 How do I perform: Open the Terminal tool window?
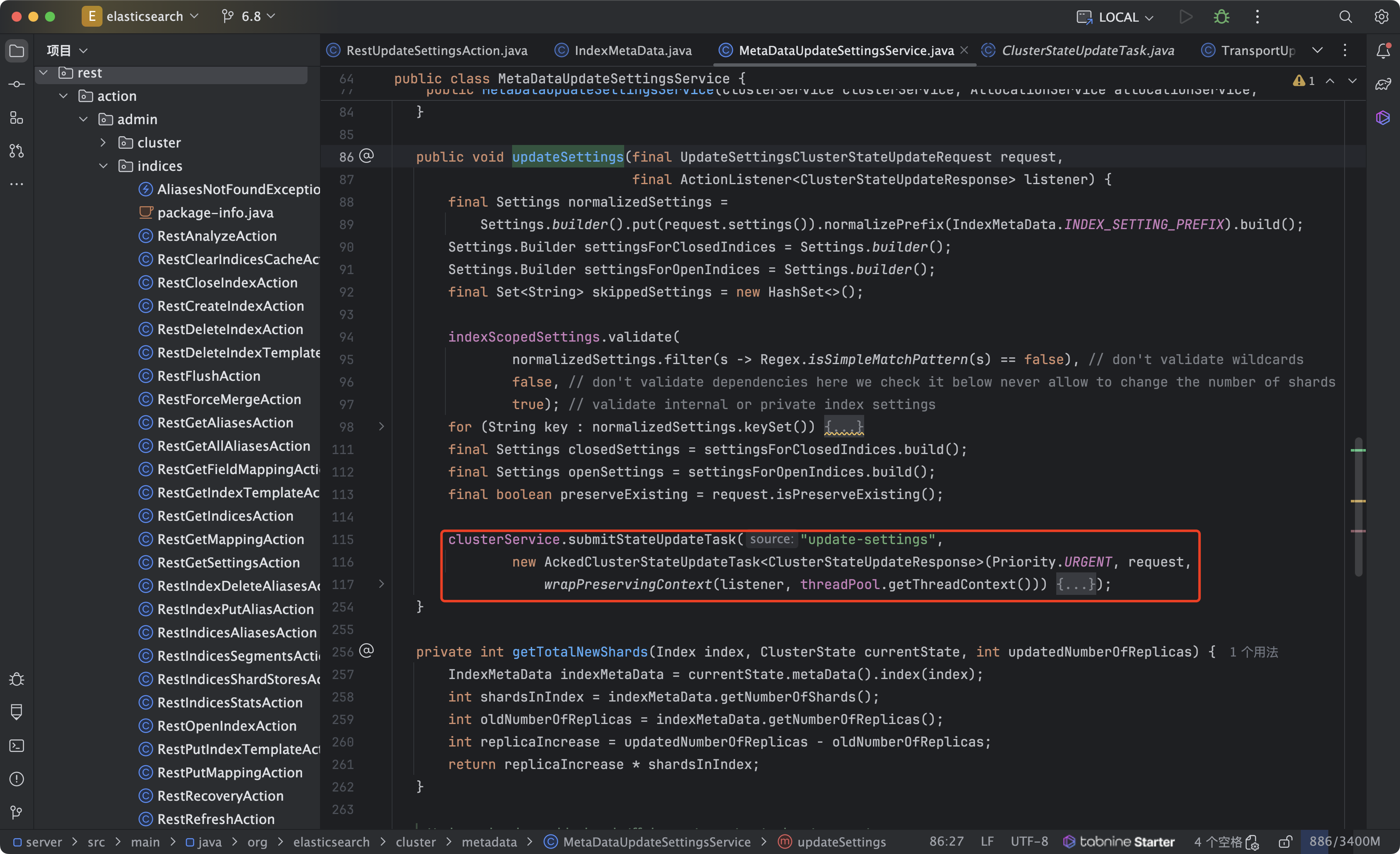[x=17, y=745]
